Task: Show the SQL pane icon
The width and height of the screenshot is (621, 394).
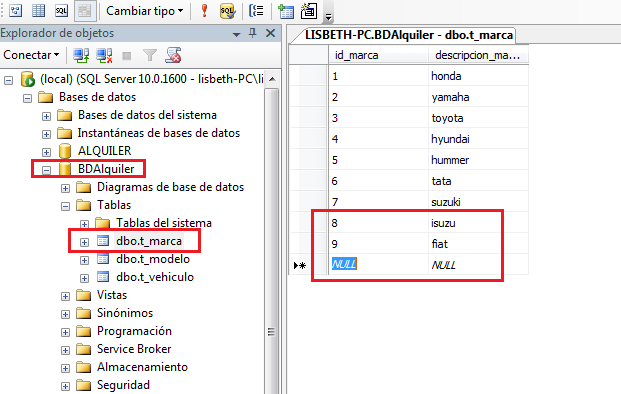Action: click(61, 10)
